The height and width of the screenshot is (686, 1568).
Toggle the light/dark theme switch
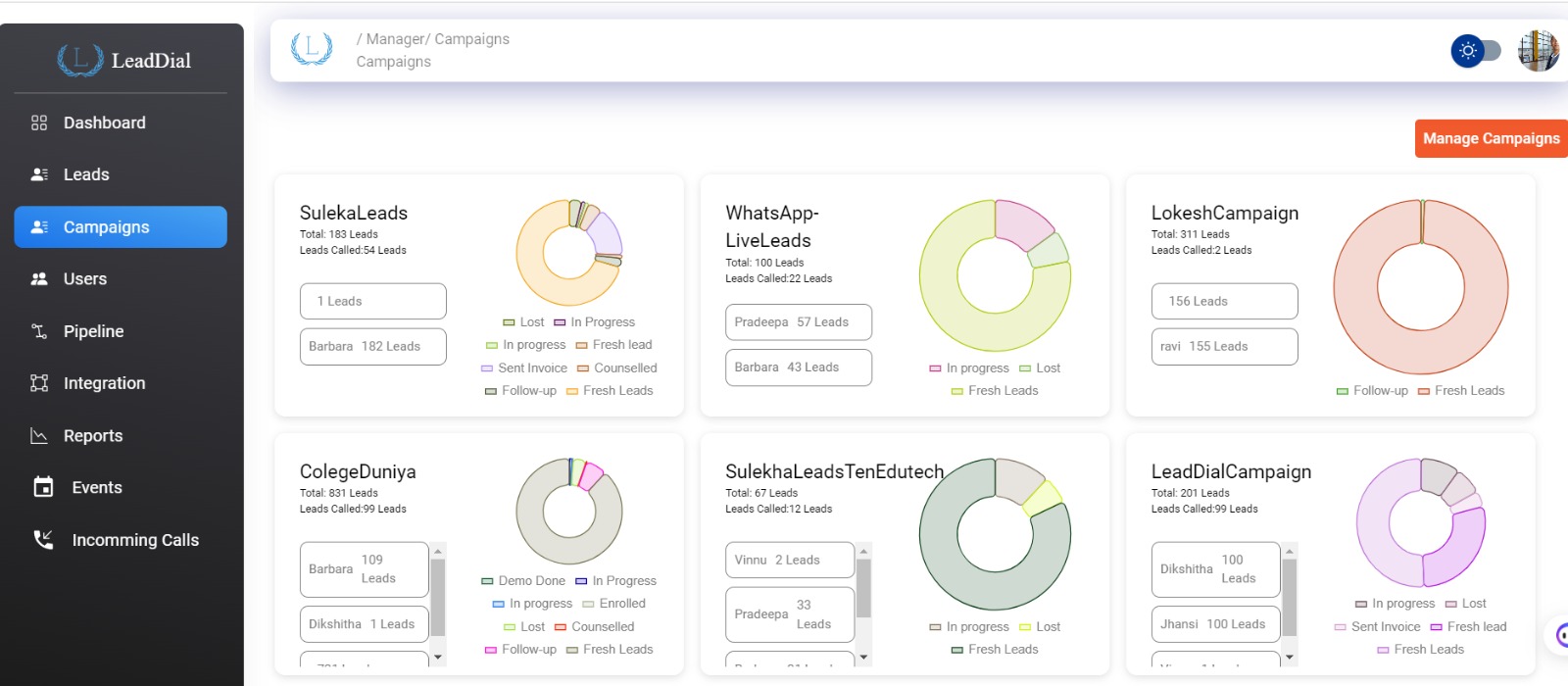(1476, 50)
